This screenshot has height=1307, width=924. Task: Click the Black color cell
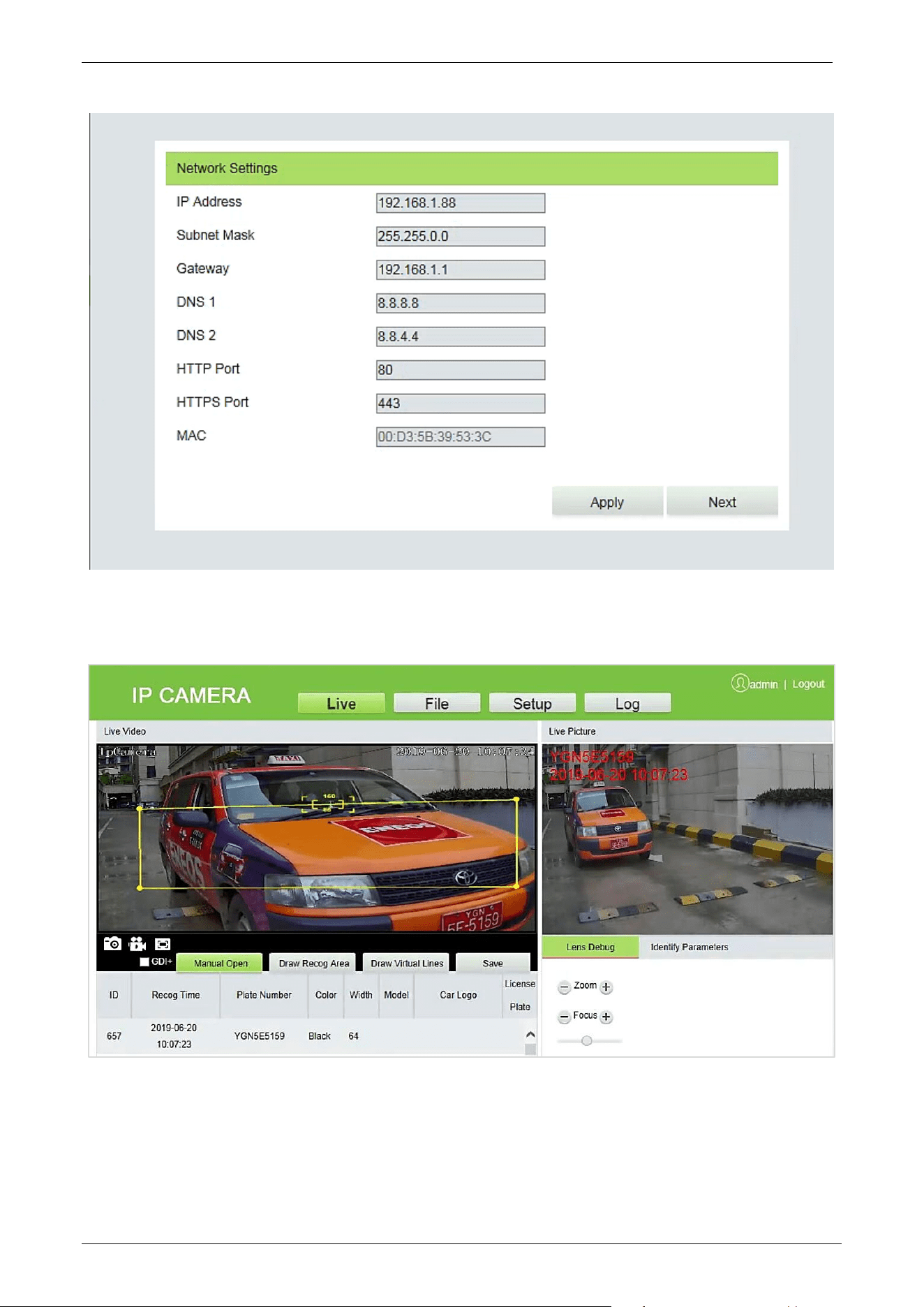coord(320,1036)
